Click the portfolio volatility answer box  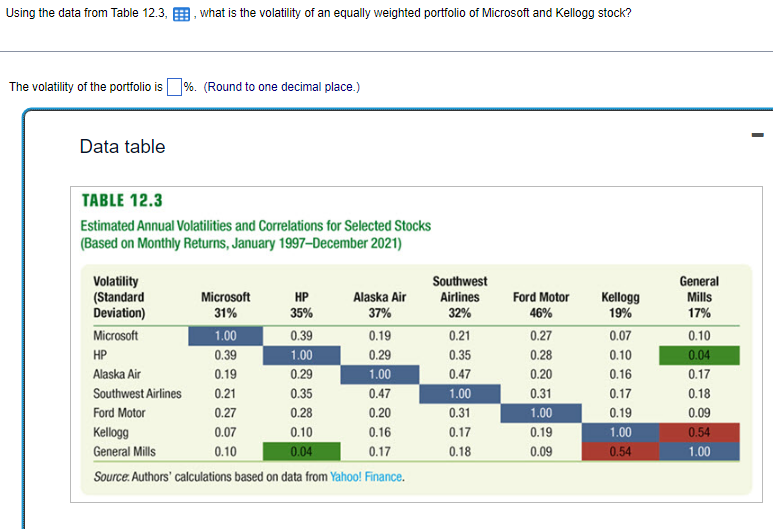(174, 87)
